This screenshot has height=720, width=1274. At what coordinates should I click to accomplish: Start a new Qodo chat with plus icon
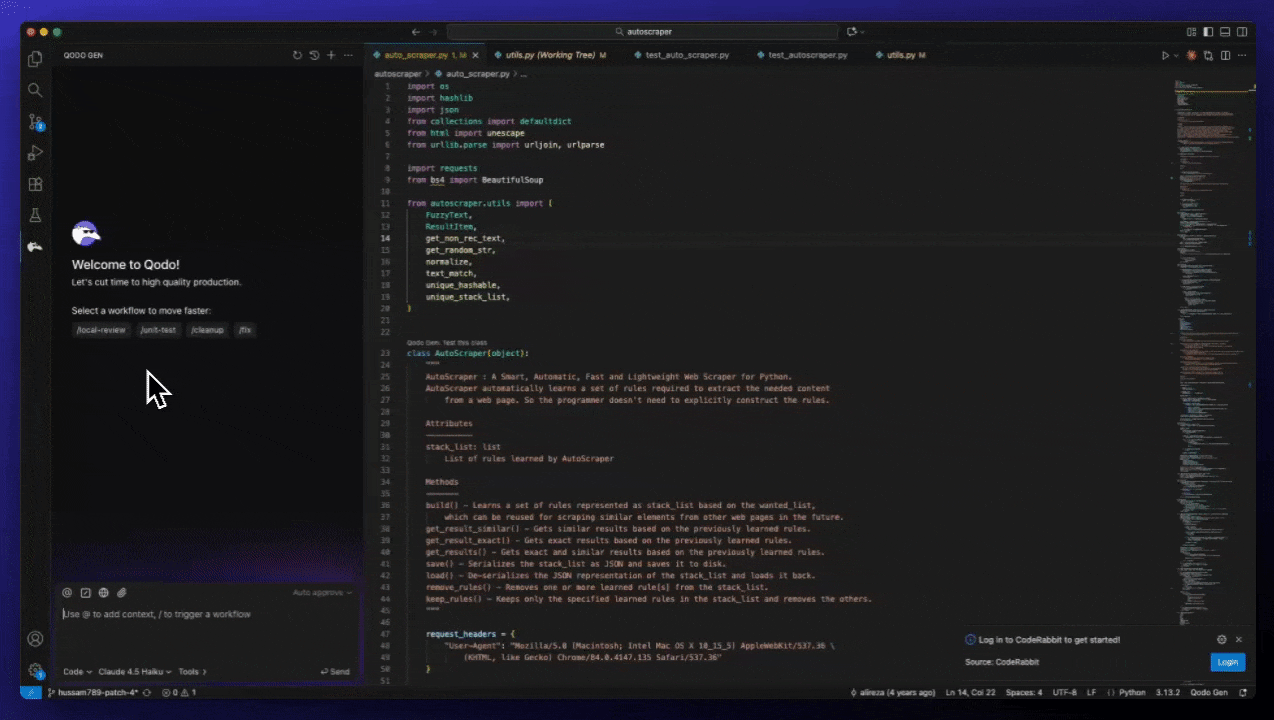click(x=331, y=55)
